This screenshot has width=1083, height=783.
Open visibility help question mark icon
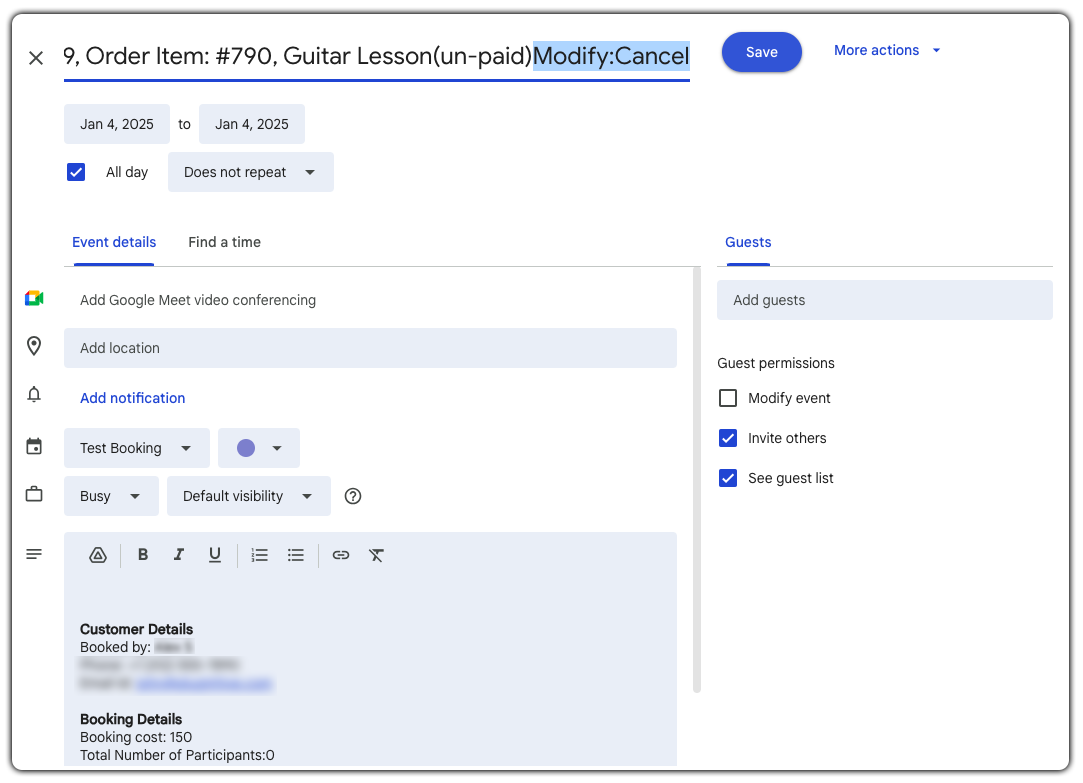(x=353, y=496)
